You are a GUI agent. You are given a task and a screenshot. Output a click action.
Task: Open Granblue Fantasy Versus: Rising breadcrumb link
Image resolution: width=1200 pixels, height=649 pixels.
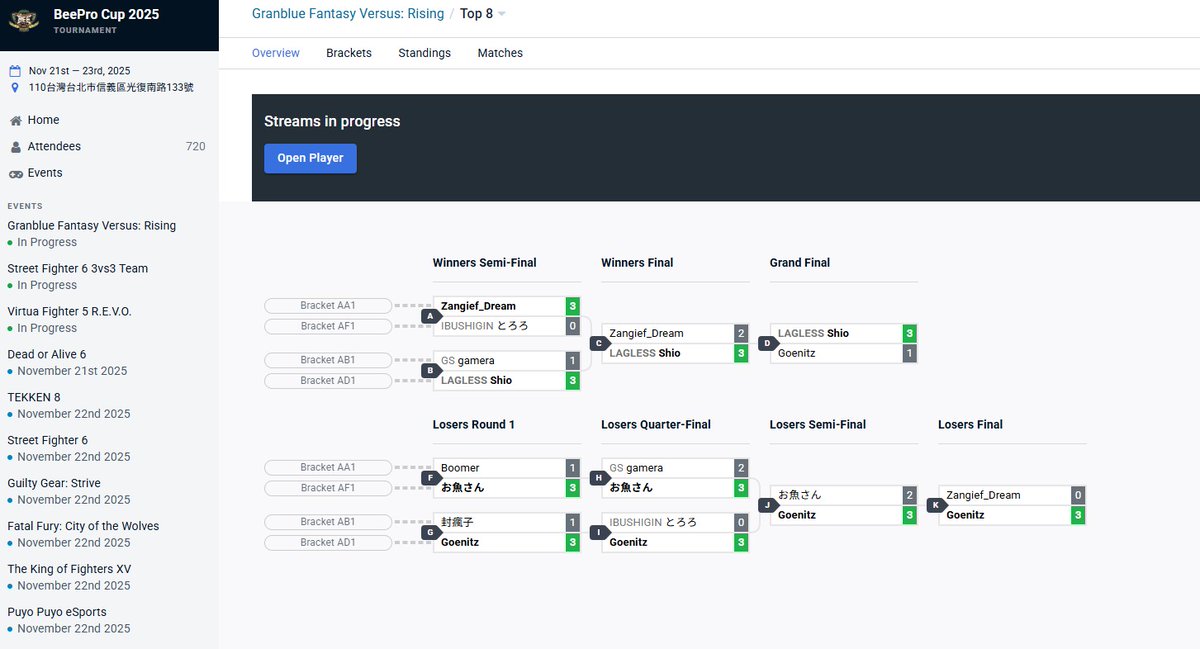(348, 14)
